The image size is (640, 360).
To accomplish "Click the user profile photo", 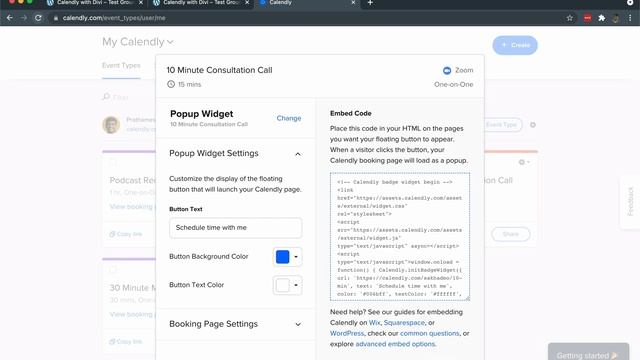I will tap(111, 124).
